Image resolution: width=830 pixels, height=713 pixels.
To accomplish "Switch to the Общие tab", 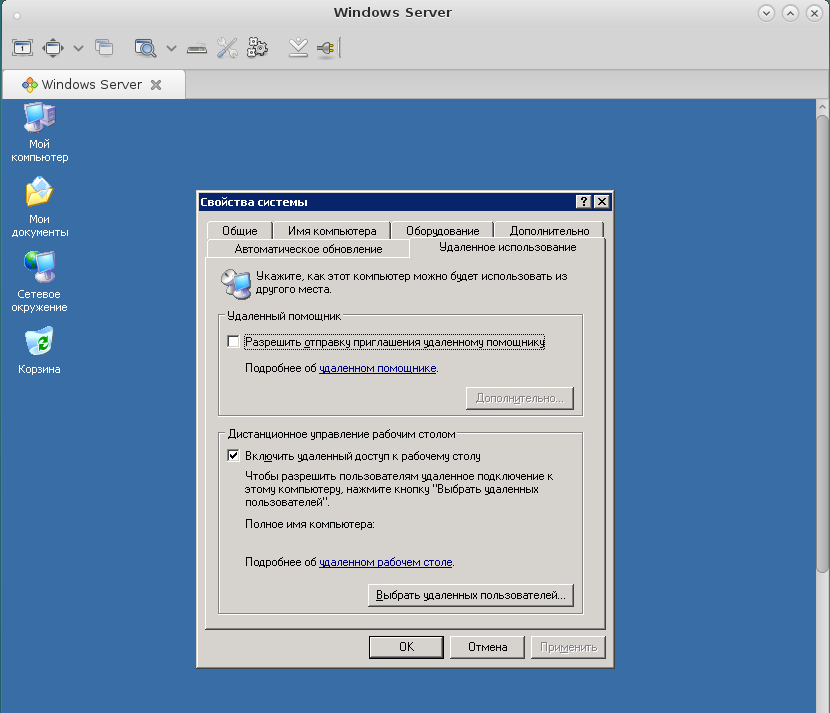I will coord(240,231).
